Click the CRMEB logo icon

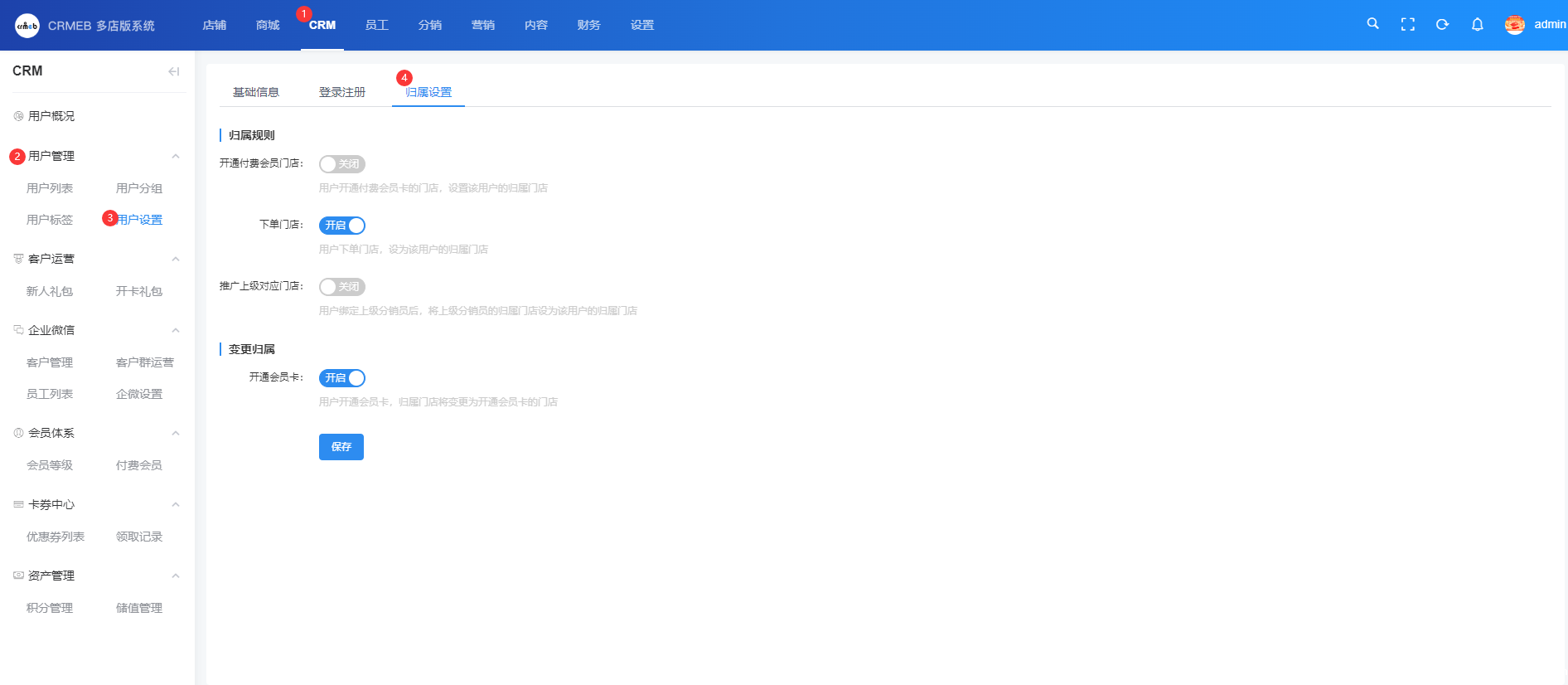point(27,26)
